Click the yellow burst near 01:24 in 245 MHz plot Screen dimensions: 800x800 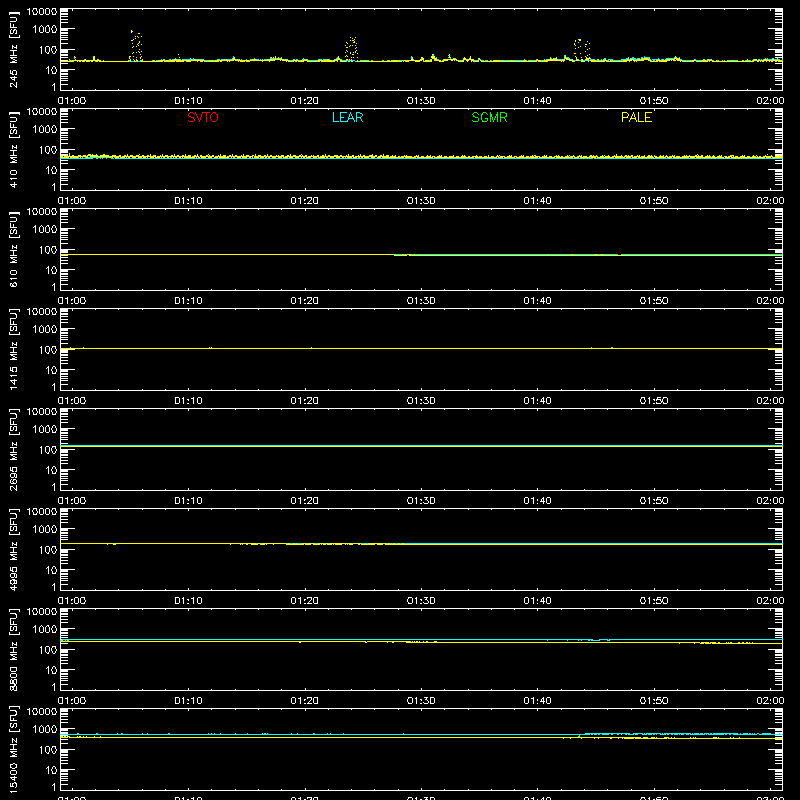[x=351, y=49]
